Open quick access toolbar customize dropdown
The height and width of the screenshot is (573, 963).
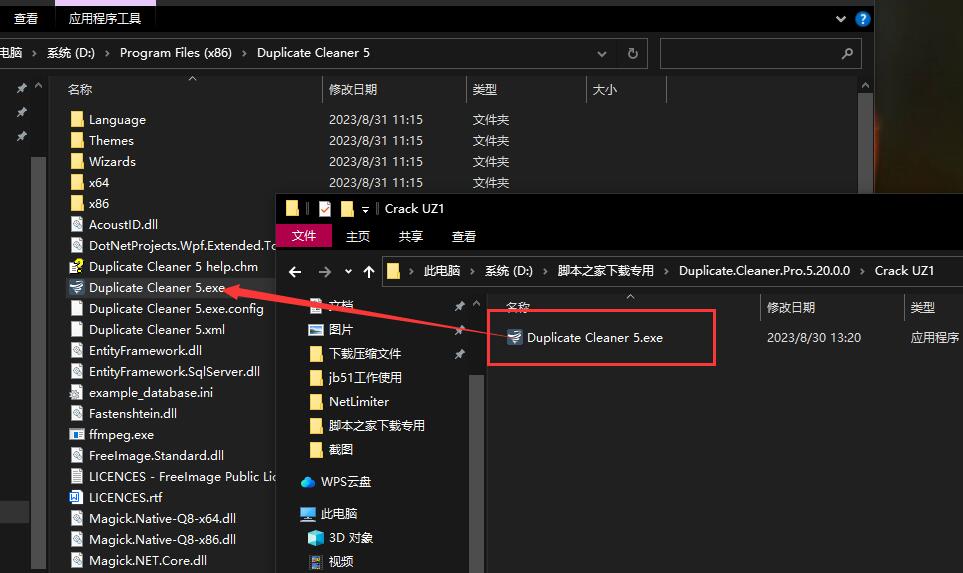point(365,209)
